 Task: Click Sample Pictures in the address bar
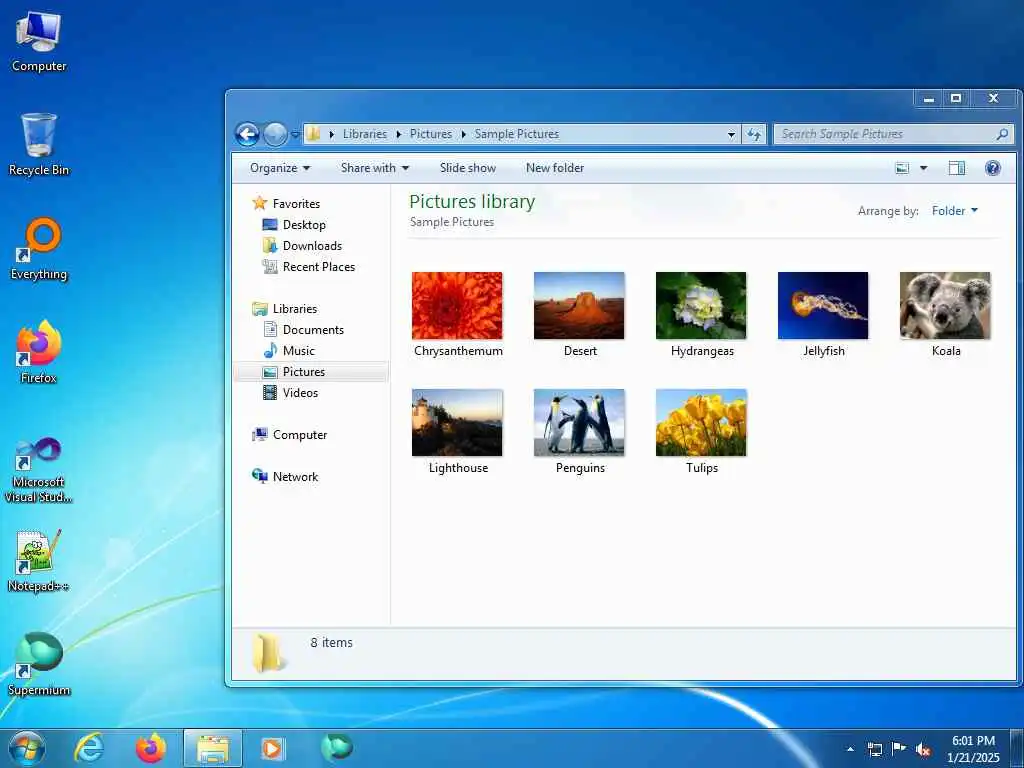(x=517, y=134)
